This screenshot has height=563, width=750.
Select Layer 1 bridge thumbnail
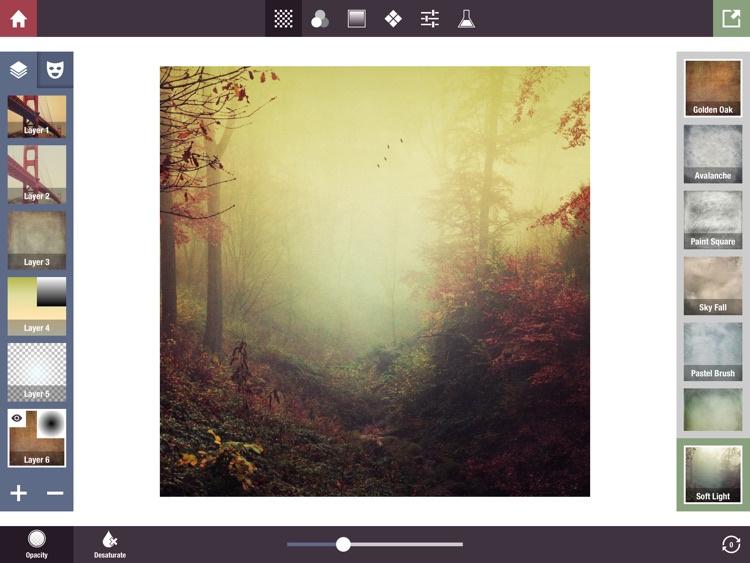pos(37,116)
